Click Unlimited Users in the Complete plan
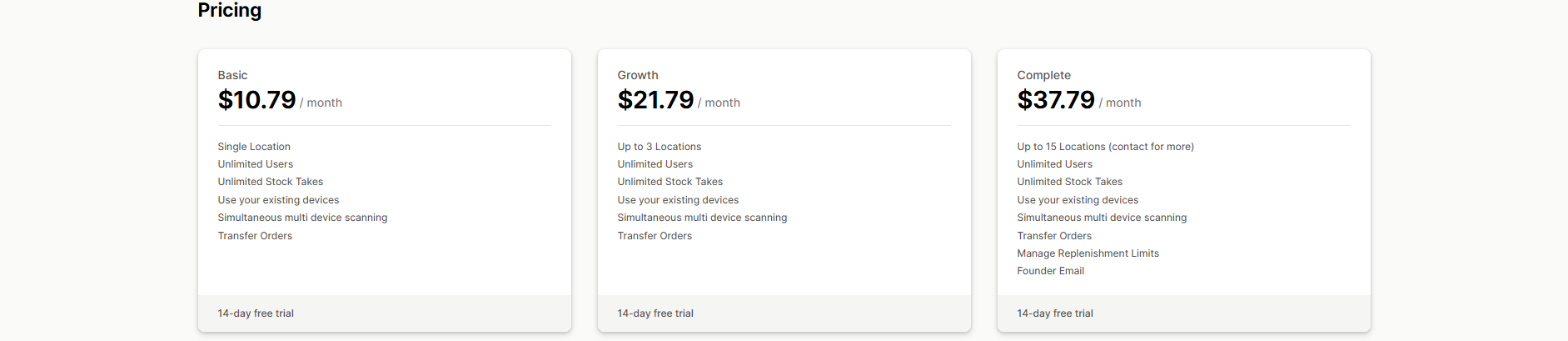This screenshot has width=1568, height=341. (x=1054, y=164)
